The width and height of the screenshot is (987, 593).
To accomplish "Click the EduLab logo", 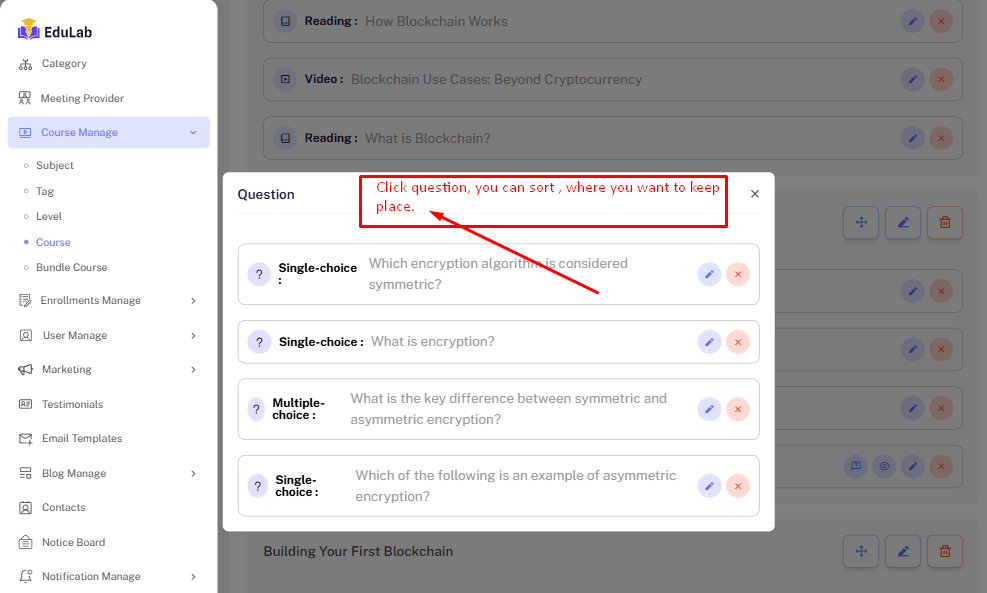I will point(56,31).
